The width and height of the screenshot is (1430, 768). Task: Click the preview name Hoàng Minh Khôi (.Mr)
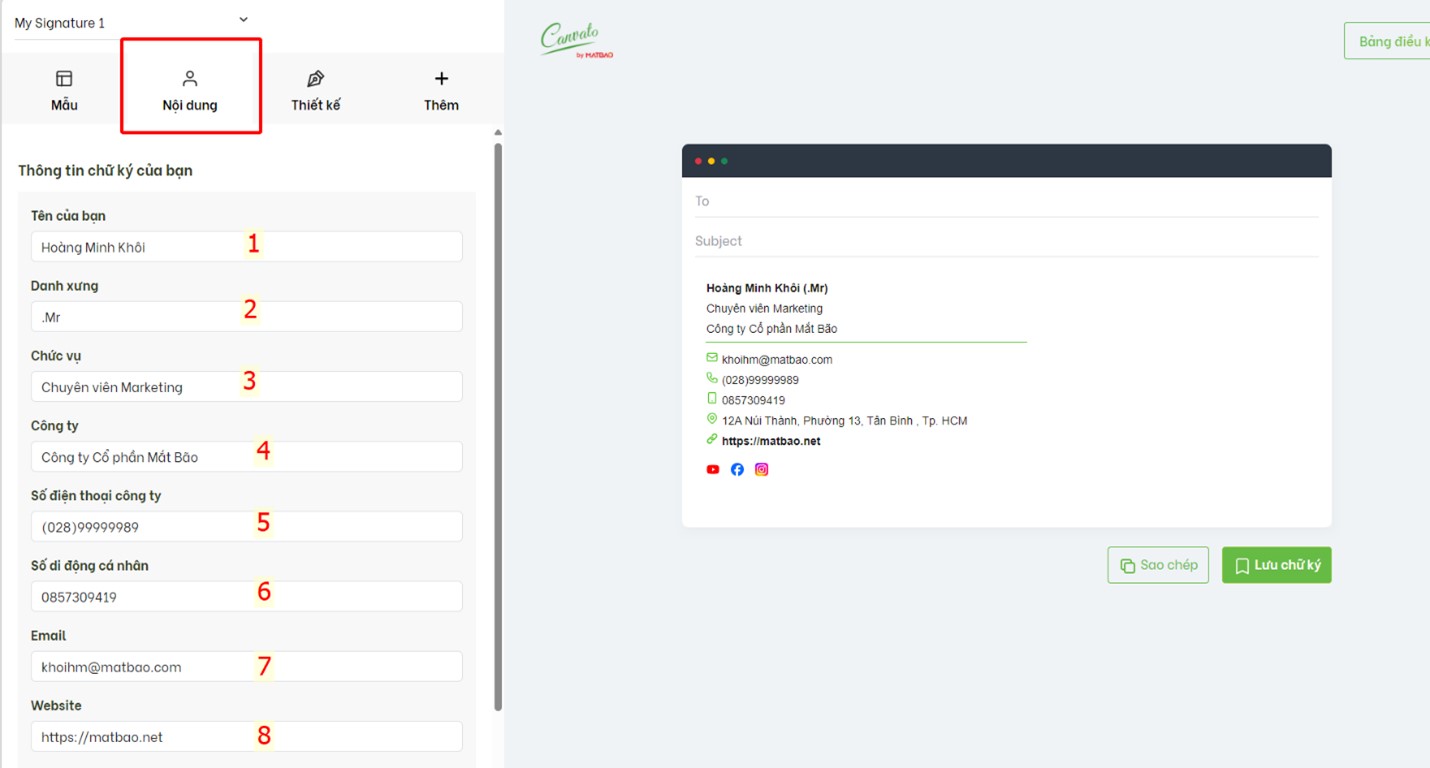point(767,288)
